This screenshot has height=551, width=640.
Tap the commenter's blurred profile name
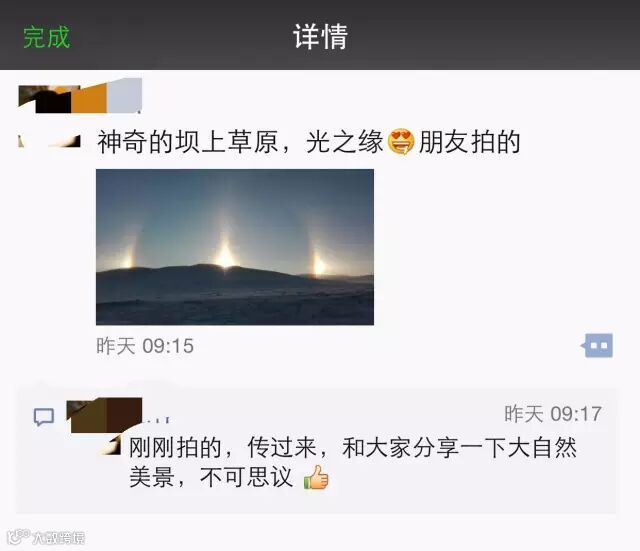(x=104, y=415)
